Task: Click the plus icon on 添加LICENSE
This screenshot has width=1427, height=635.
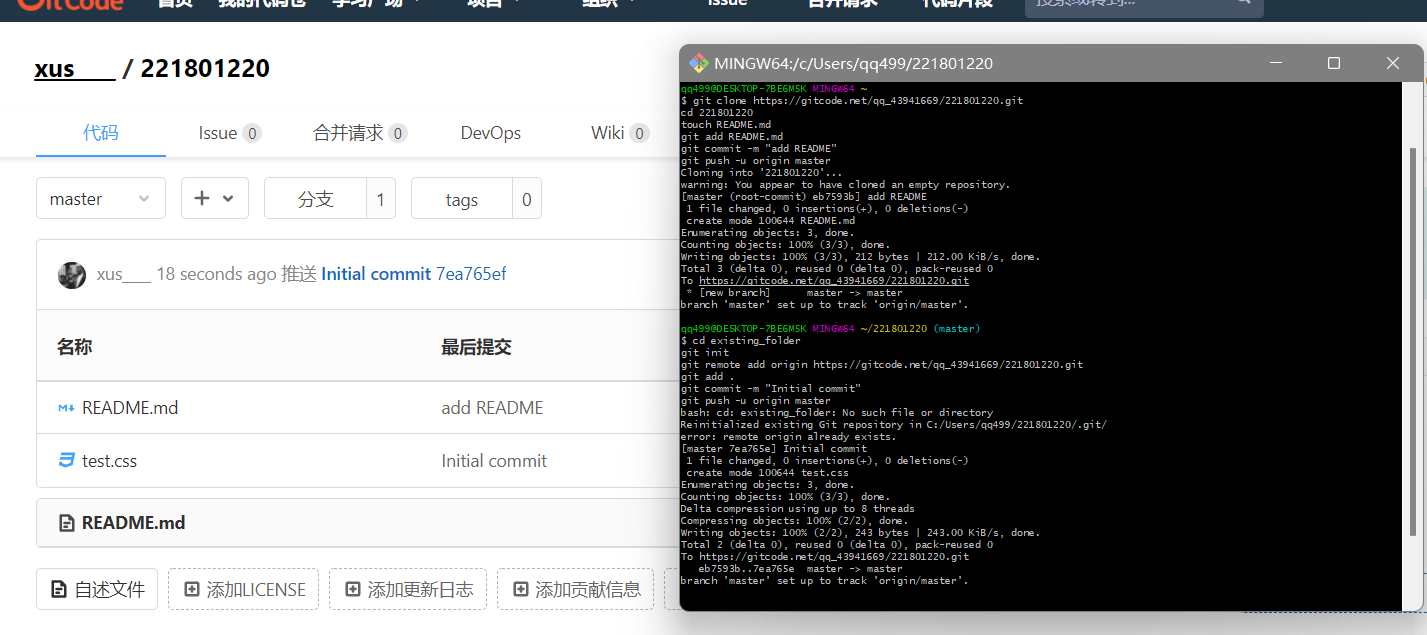Action: pos(190,590)
